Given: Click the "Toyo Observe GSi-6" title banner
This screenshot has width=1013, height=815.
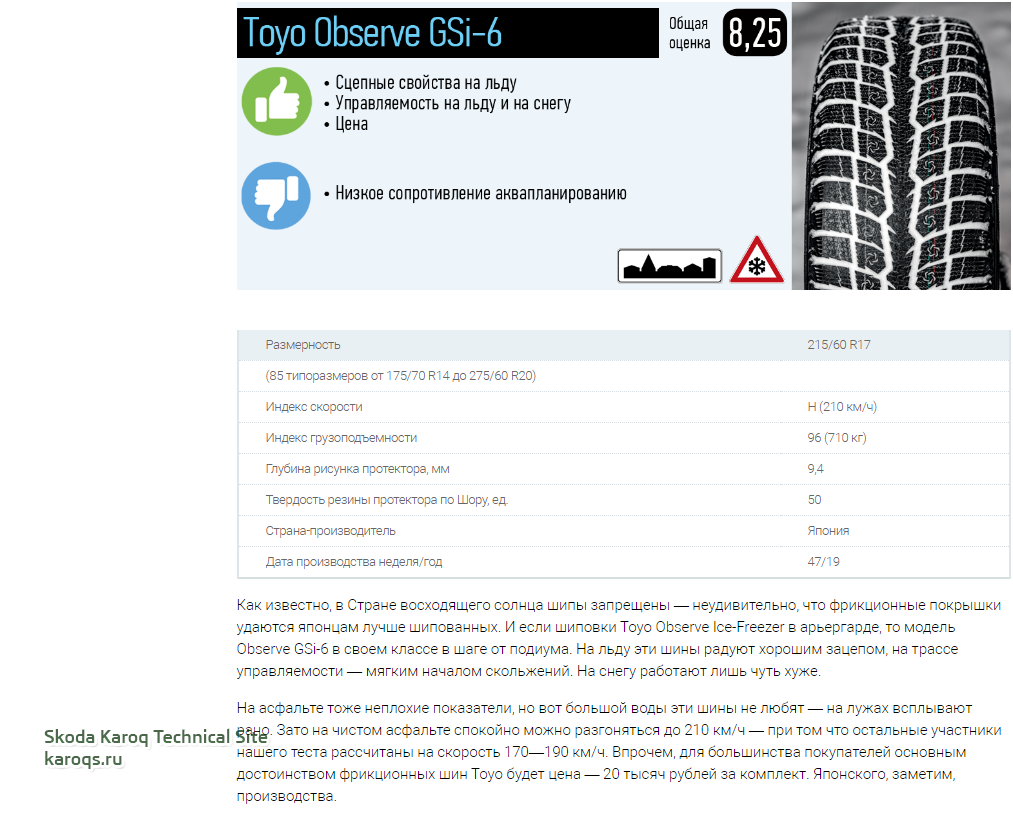Looking at the screenshot, I should [448, 33].
